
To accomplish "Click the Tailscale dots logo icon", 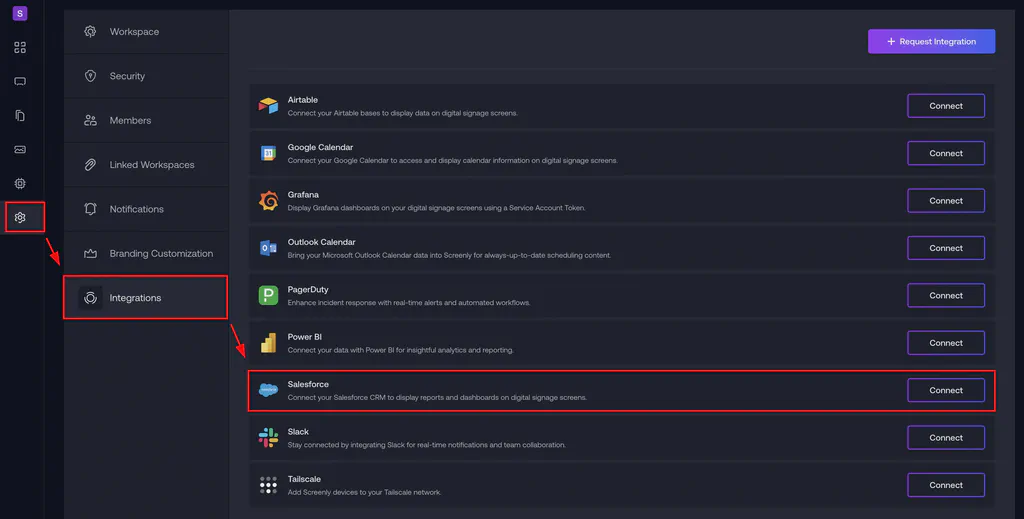I will [x=268, y=485].
